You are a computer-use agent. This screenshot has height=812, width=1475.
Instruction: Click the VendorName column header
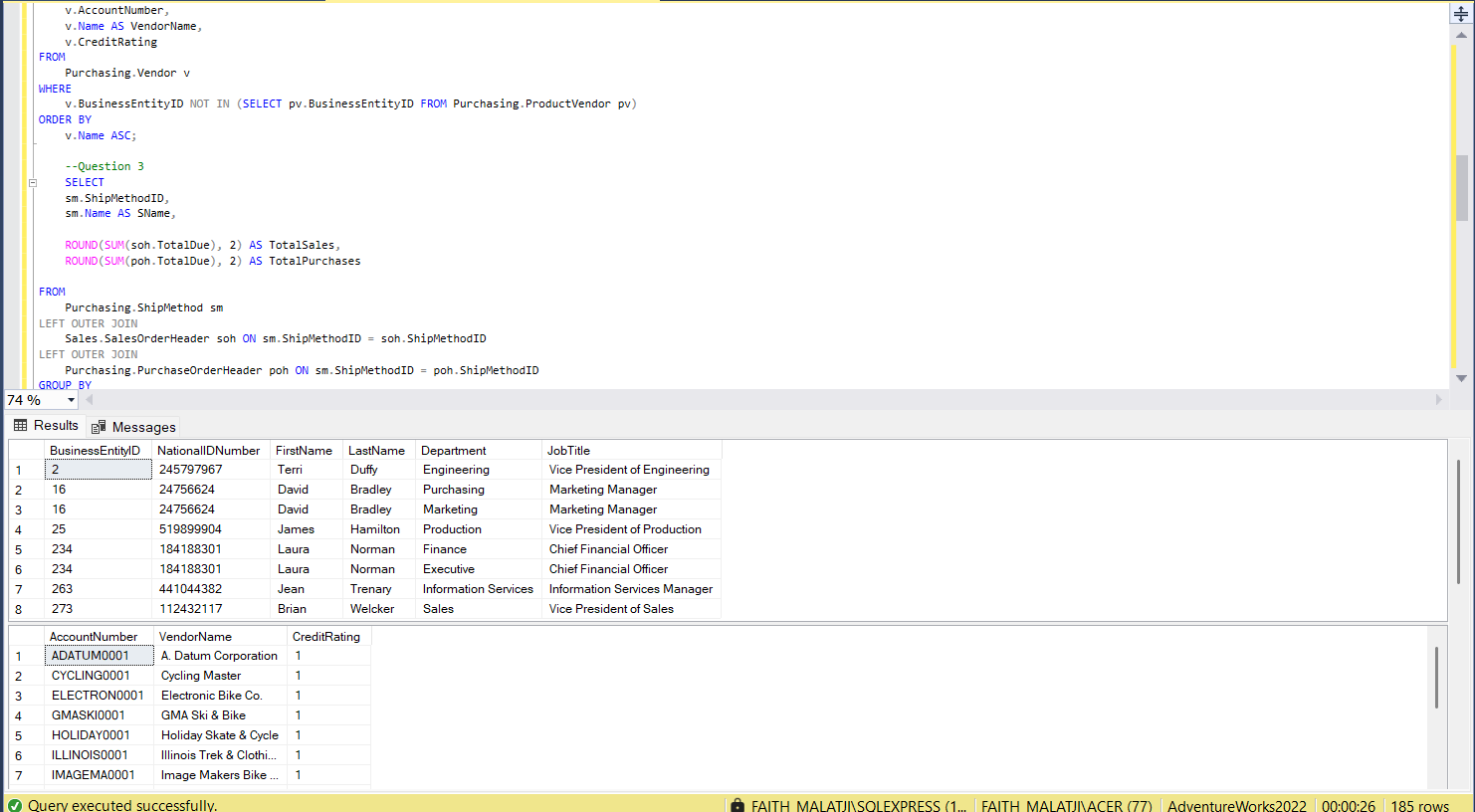195,637
